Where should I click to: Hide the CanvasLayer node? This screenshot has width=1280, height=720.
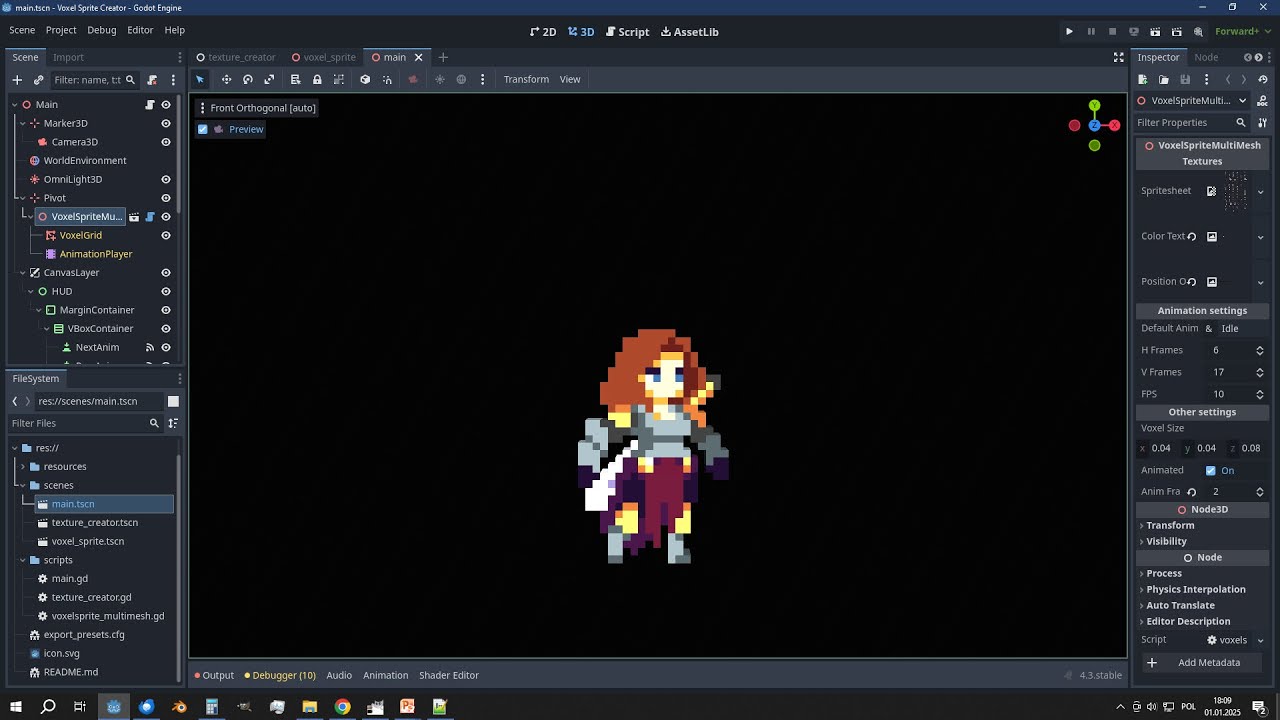click(166, 272)
